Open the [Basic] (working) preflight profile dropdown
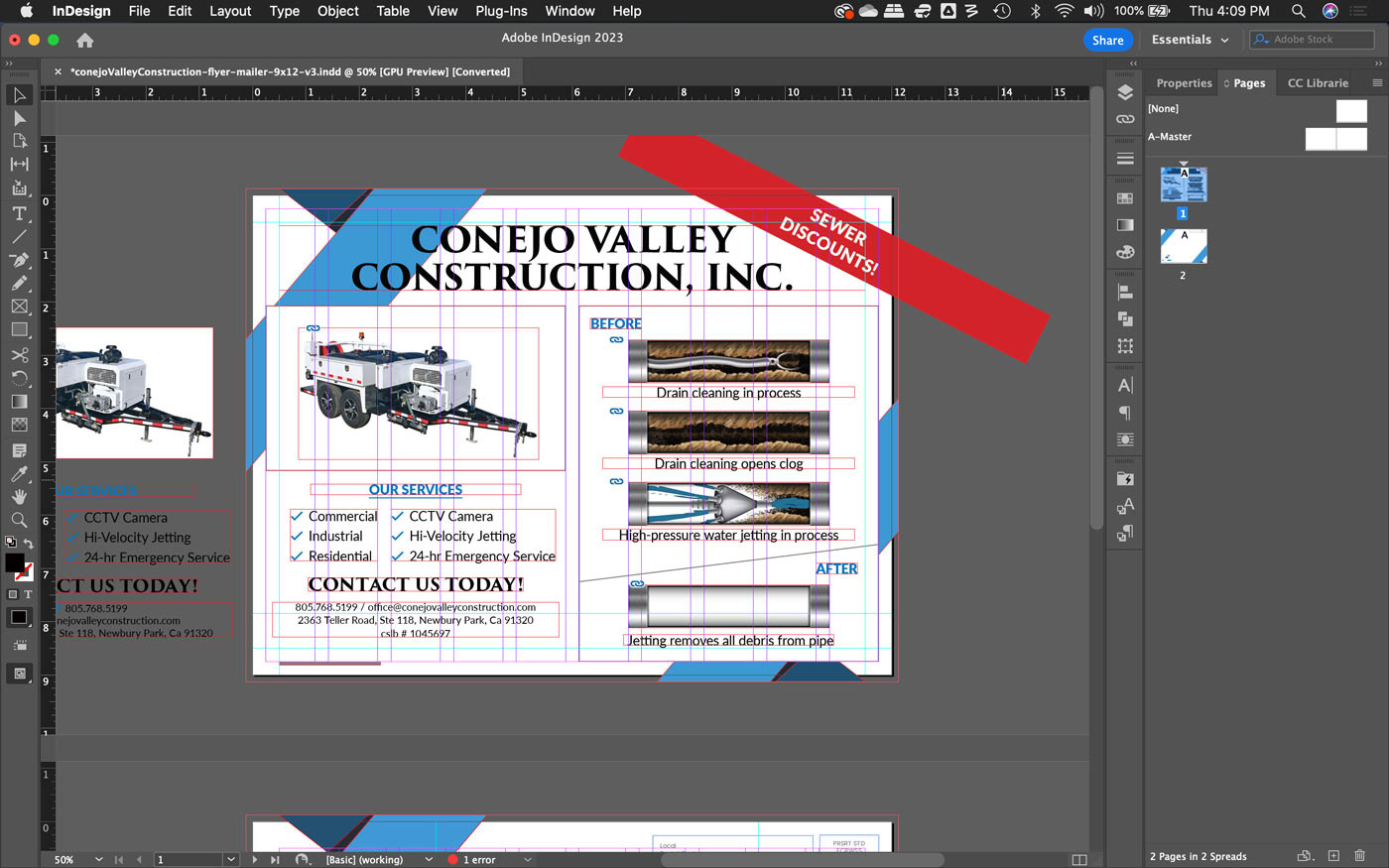The height and width of the screenshot is (868, 1389). tap(429, 859)
